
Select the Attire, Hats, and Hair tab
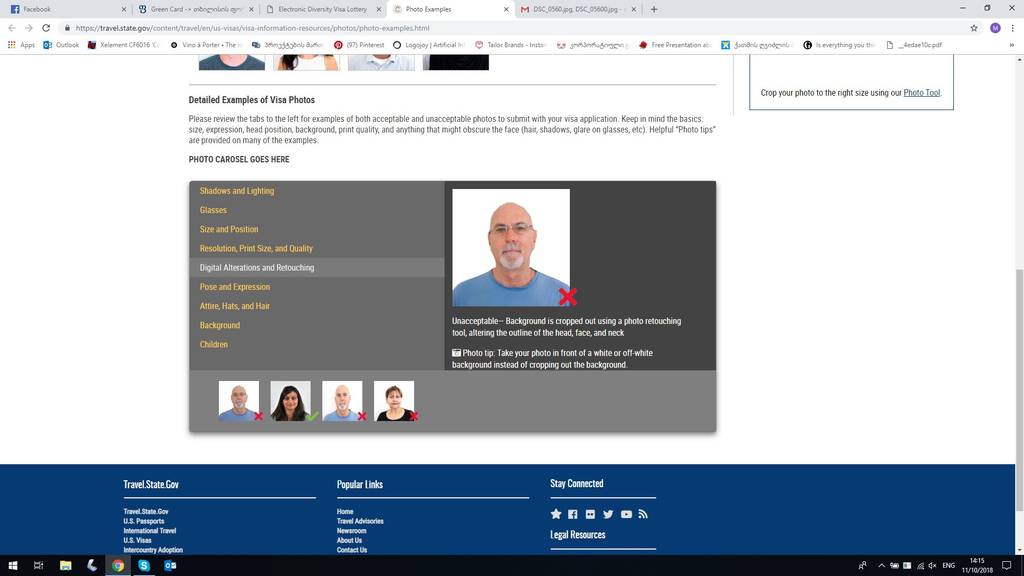coord(234,306)
